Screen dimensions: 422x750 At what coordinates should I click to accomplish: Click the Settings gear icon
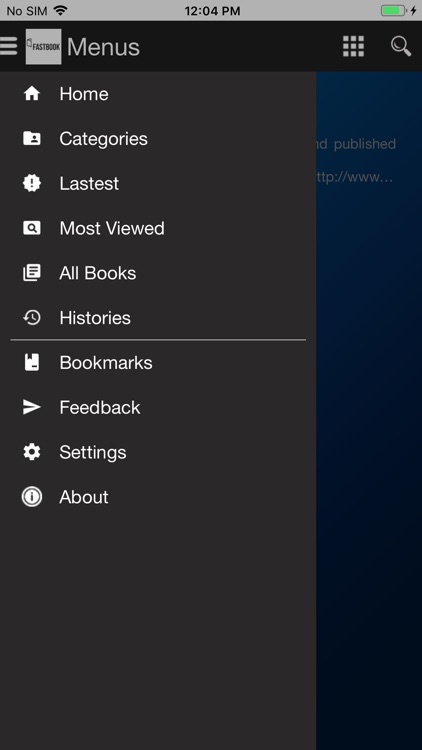coord(32,452)
